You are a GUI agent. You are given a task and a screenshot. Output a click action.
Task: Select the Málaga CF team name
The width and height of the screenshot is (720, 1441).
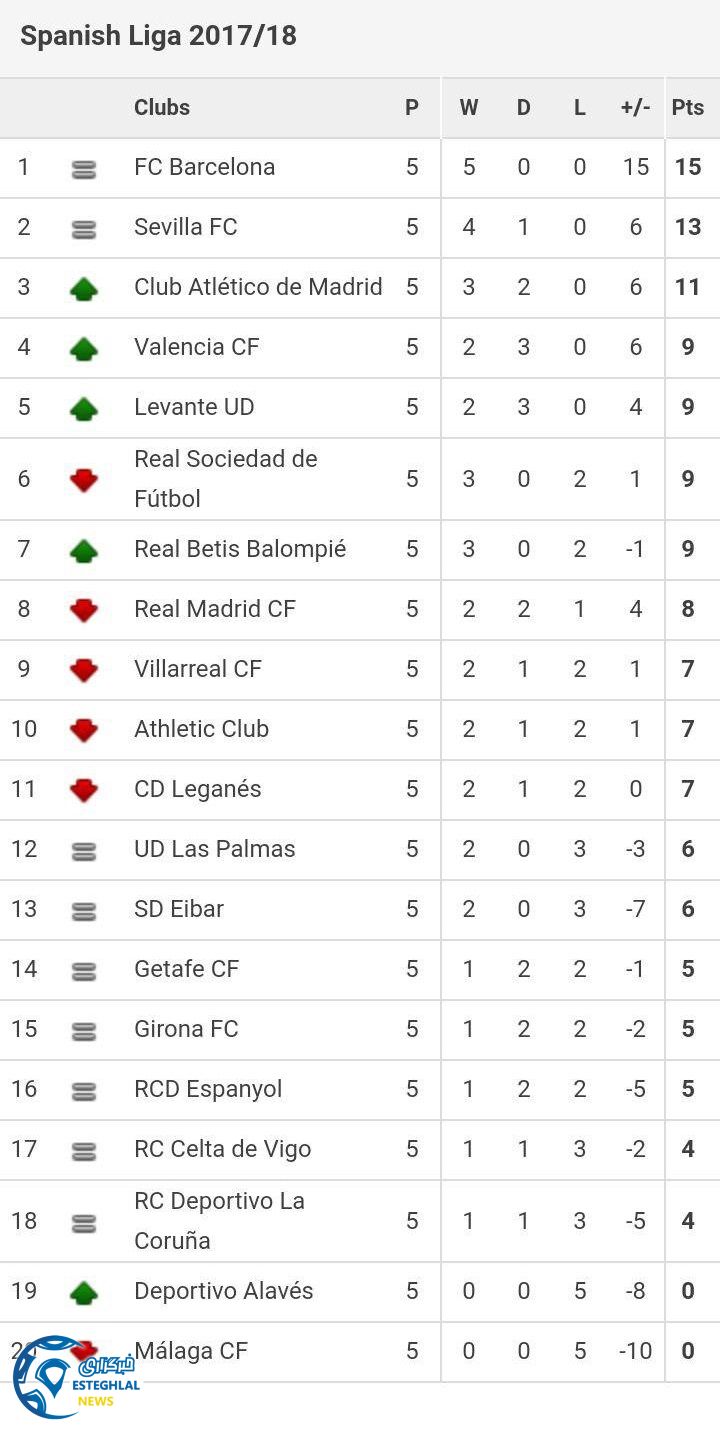191,1351
